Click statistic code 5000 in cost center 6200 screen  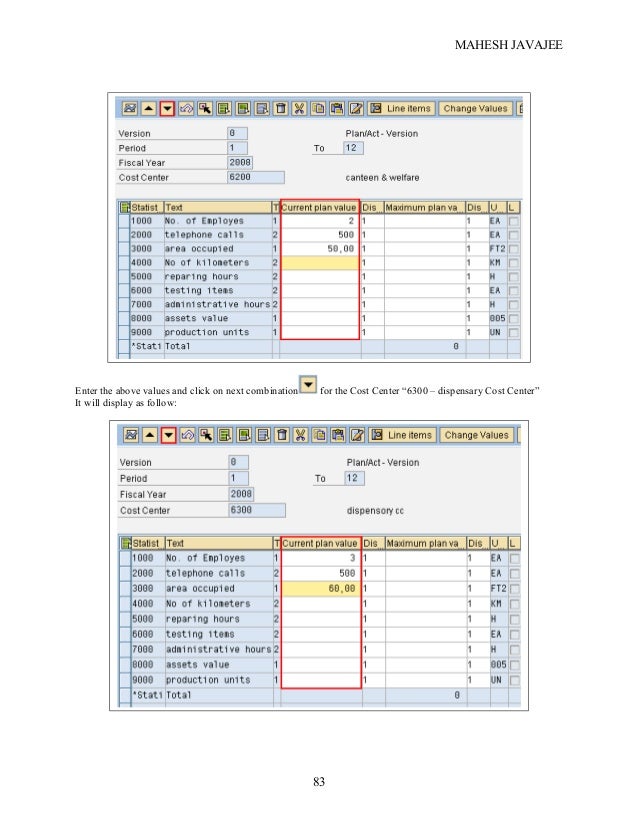(x=141, y=277)
